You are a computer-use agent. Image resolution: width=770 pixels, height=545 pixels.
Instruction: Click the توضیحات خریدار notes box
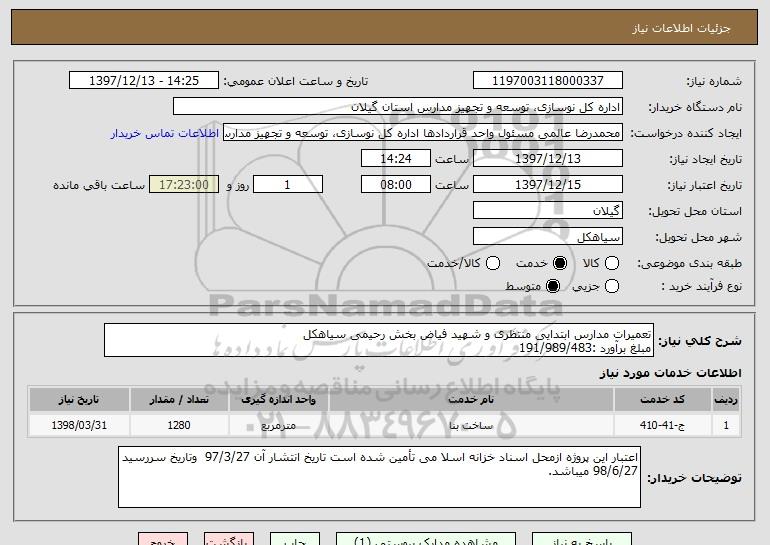[x=379, y=477]
